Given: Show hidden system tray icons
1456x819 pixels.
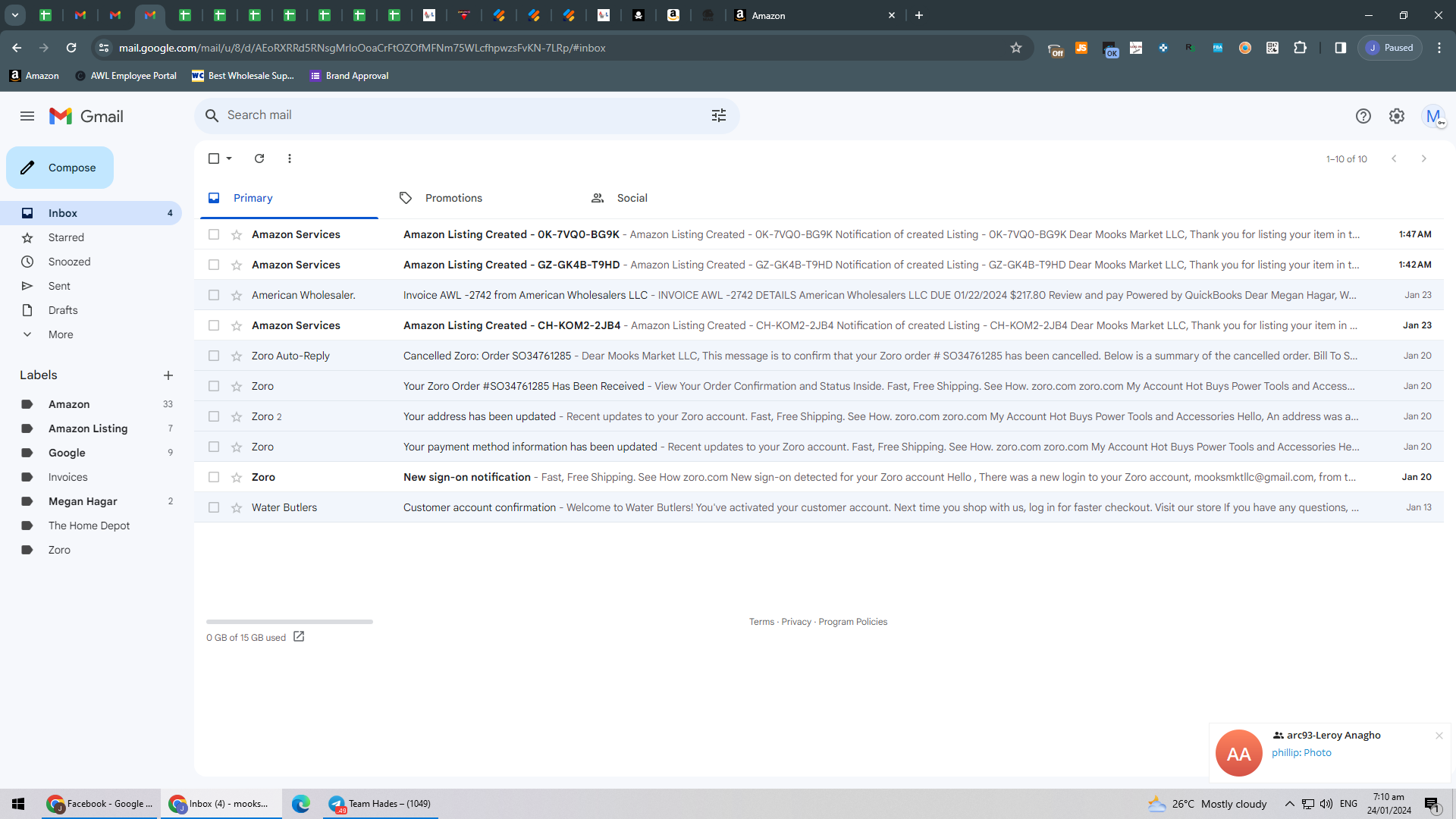Looking at the screenshot, I should [1289, 804].
